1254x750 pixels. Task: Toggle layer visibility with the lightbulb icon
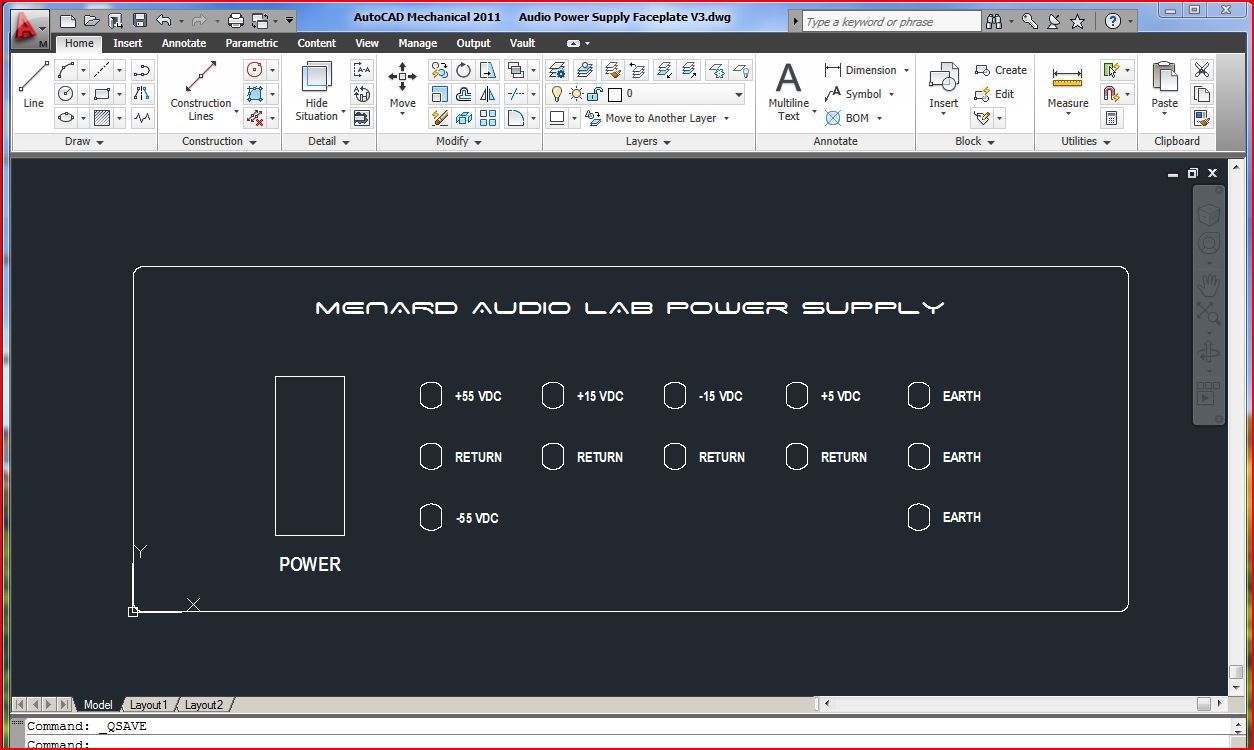[558, 94]
